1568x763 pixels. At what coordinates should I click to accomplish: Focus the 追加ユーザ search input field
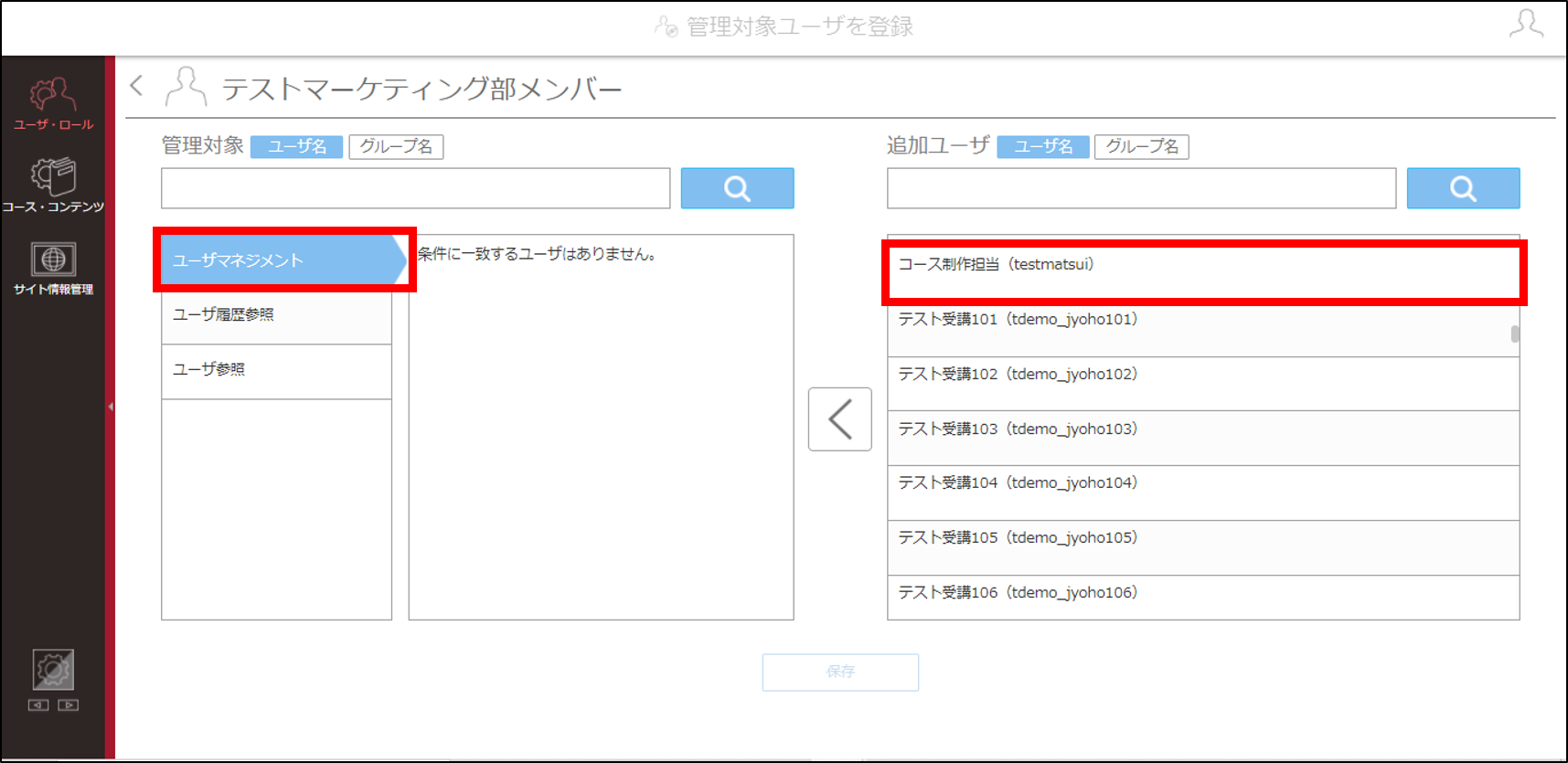point(1141,188)
